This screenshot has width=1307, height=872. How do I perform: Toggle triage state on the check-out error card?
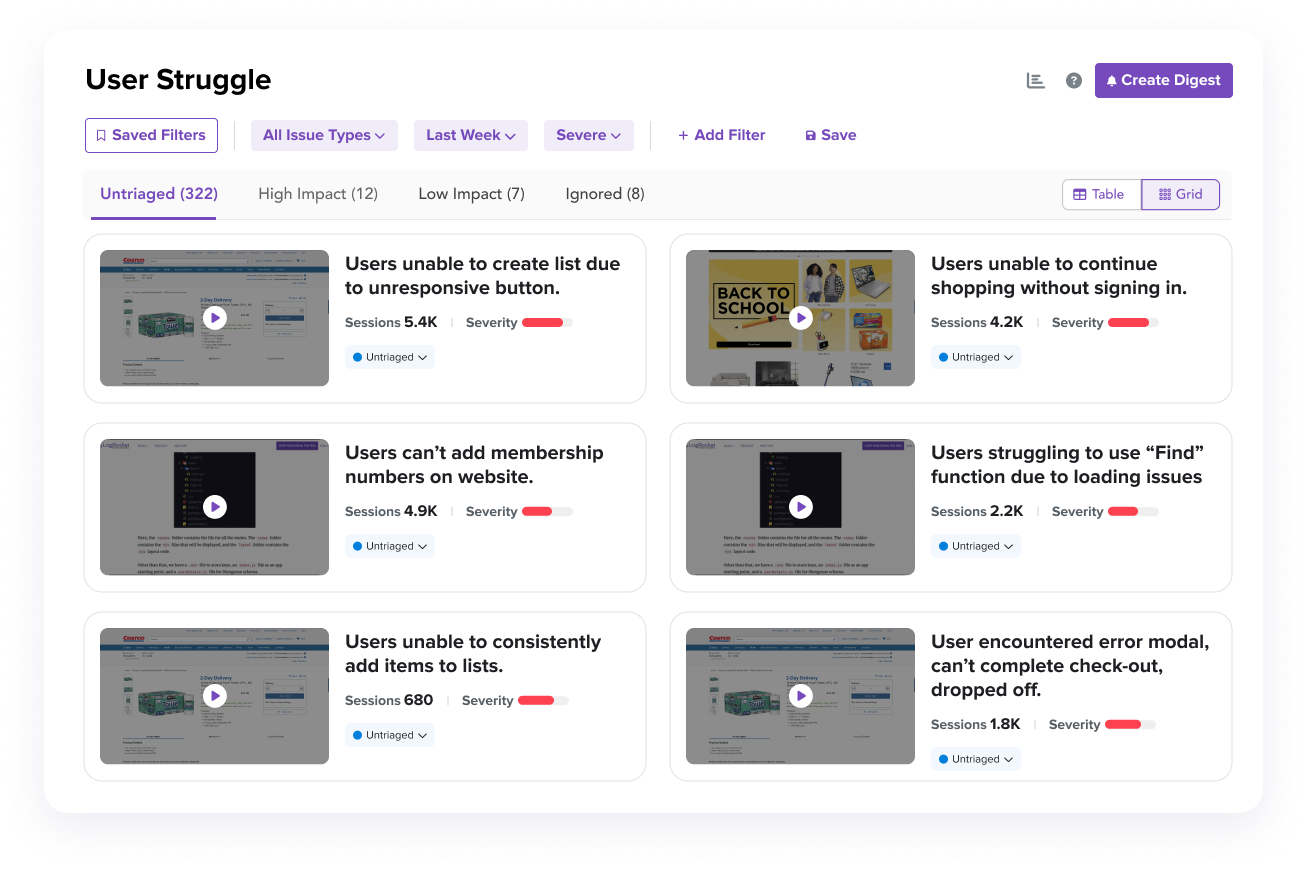pyautogui.click(x=975, y=758)
